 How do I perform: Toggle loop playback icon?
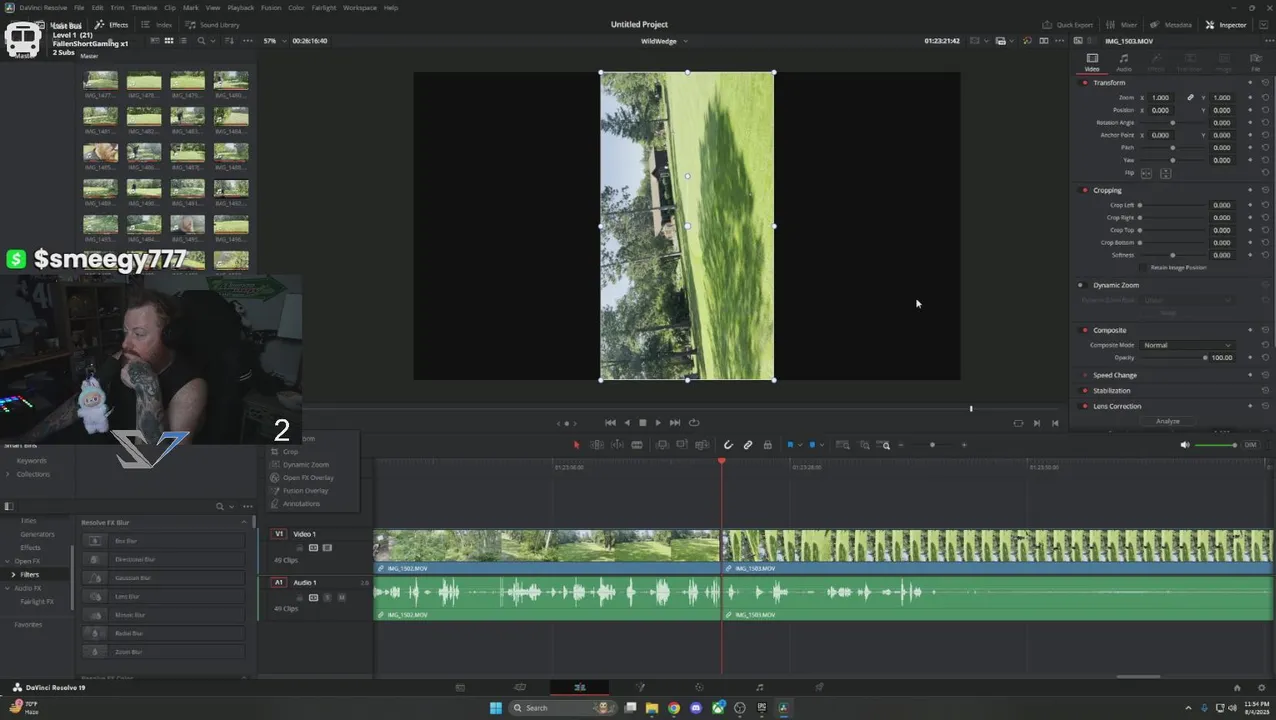tap(694, 423)
